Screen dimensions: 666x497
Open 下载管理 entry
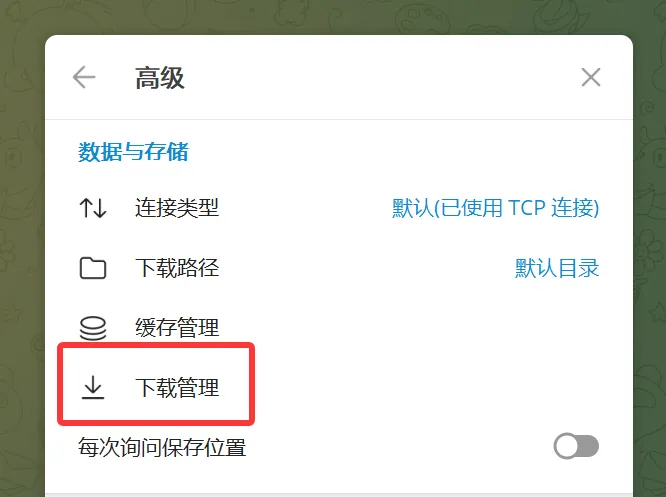coord(339,388)
